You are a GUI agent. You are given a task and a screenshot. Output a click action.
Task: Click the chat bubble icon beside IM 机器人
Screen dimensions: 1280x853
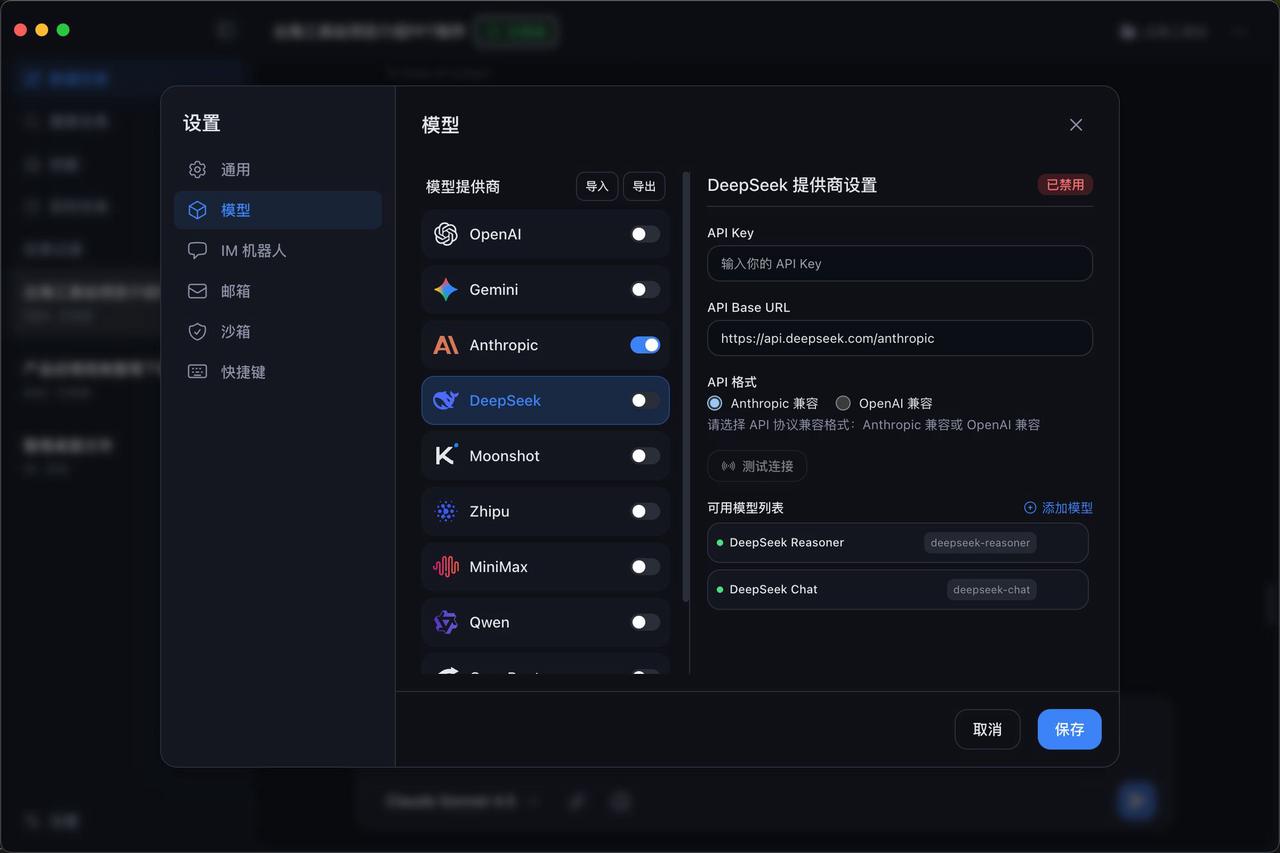click(x=198, y=250)
